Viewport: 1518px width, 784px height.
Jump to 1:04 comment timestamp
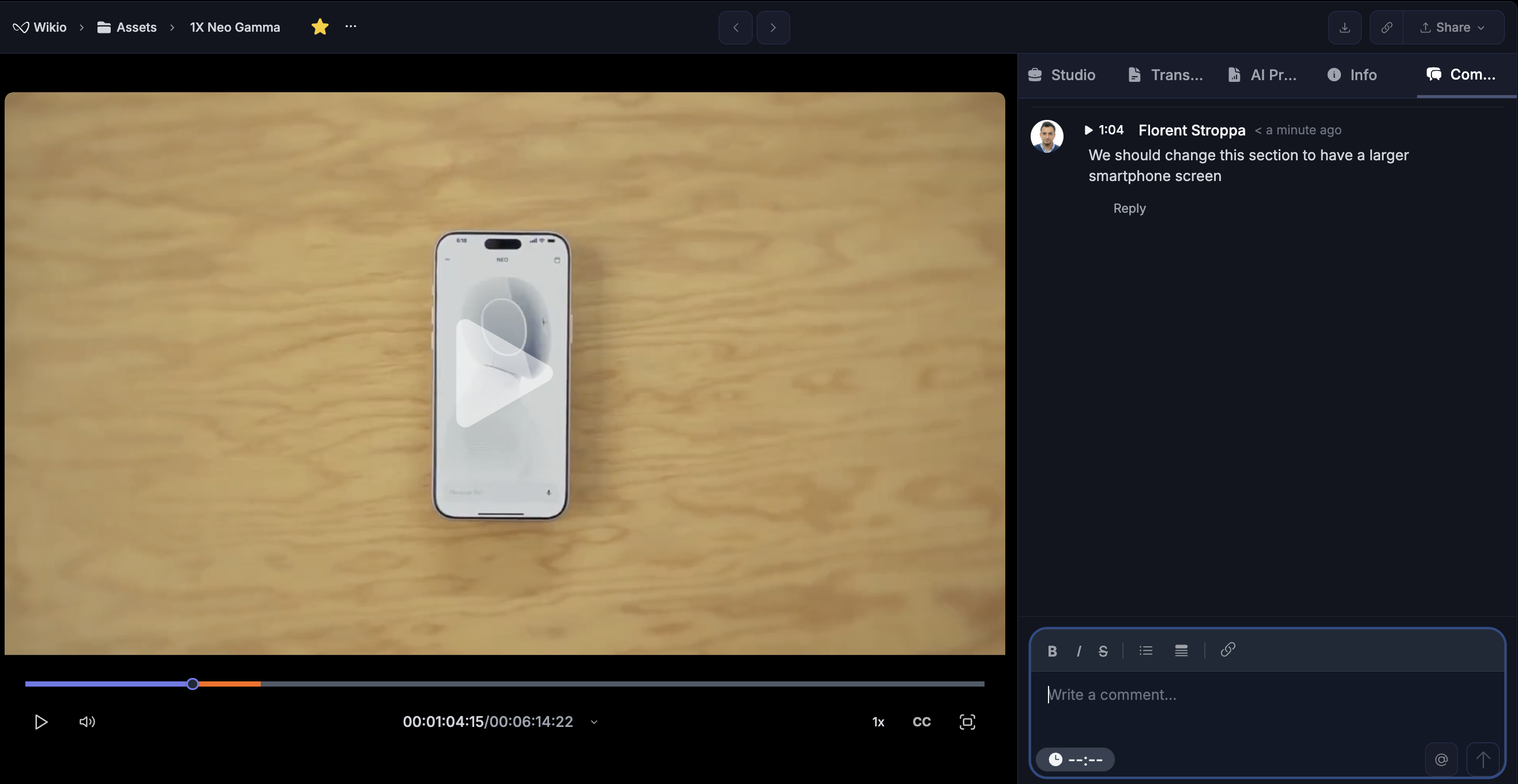1104,130
